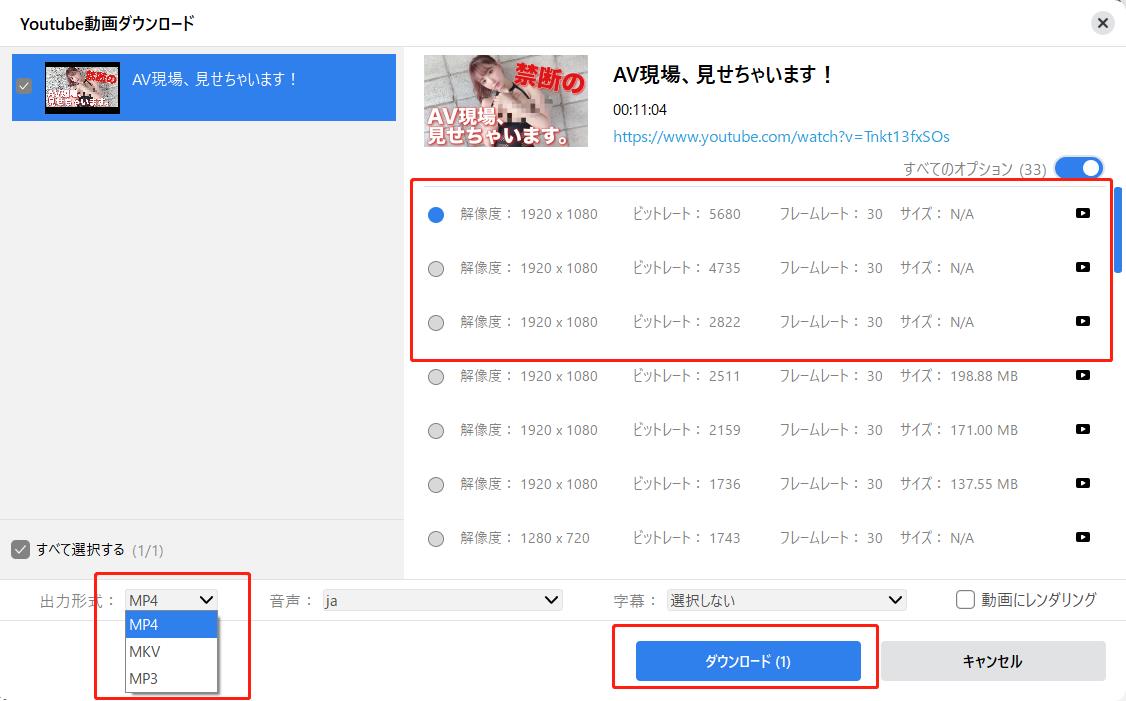Viewport: 1126px width, 701px height.
Task: Click the すべてのオプション (33) label
Action: tap(974, 169)
